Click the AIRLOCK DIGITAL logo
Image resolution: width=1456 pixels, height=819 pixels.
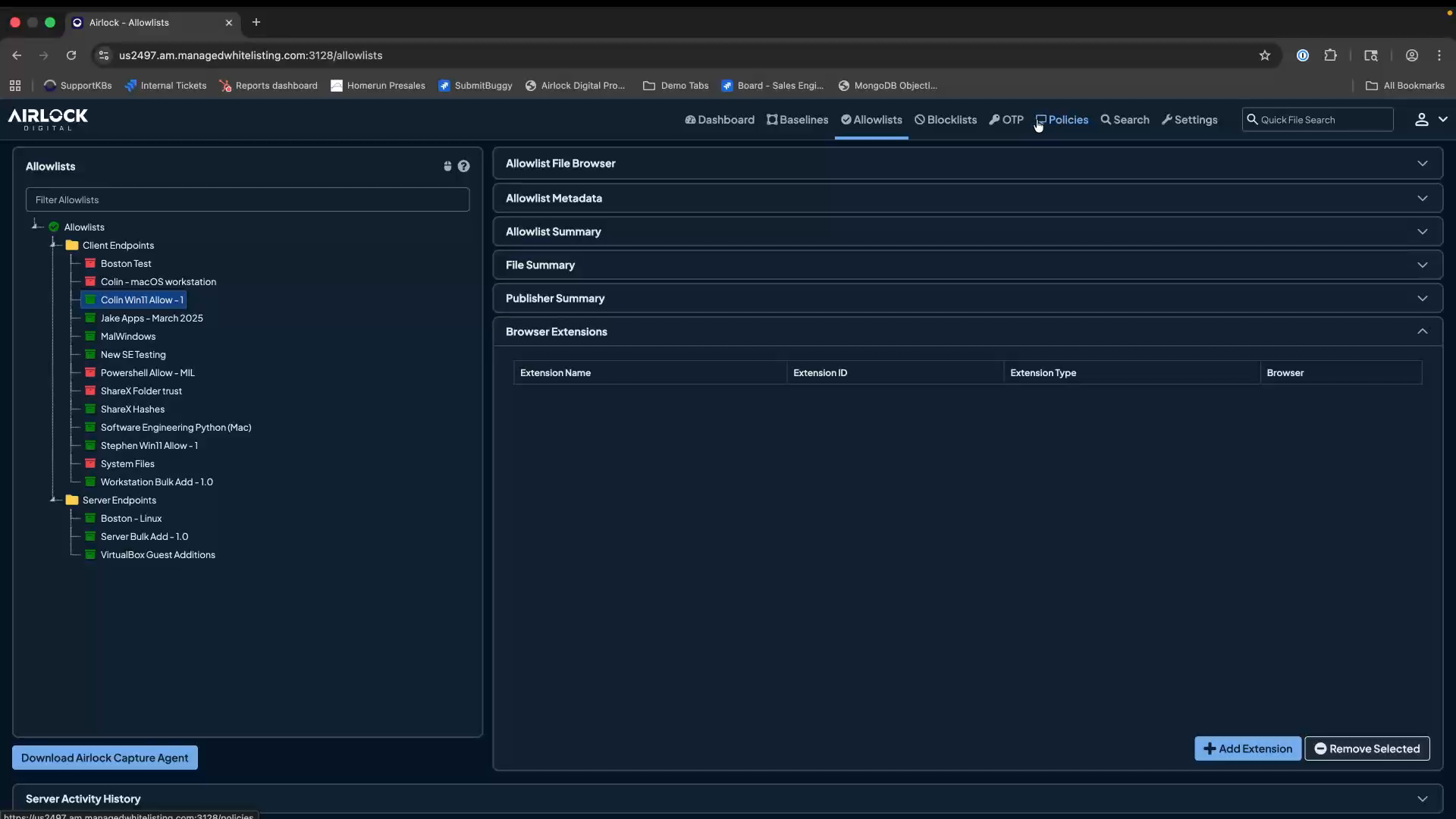pos(47,119)
